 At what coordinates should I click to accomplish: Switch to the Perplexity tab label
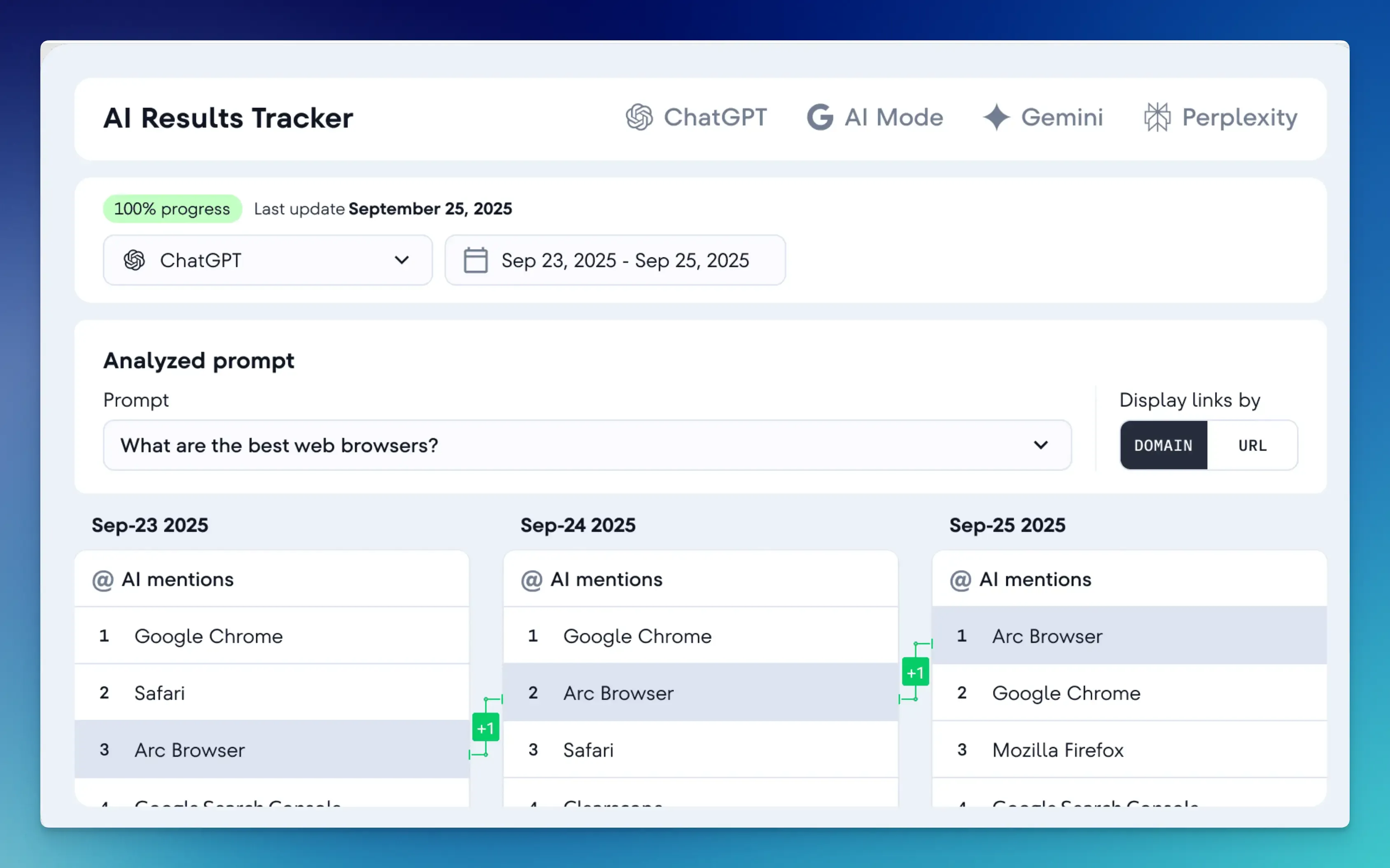[1239, 117]
